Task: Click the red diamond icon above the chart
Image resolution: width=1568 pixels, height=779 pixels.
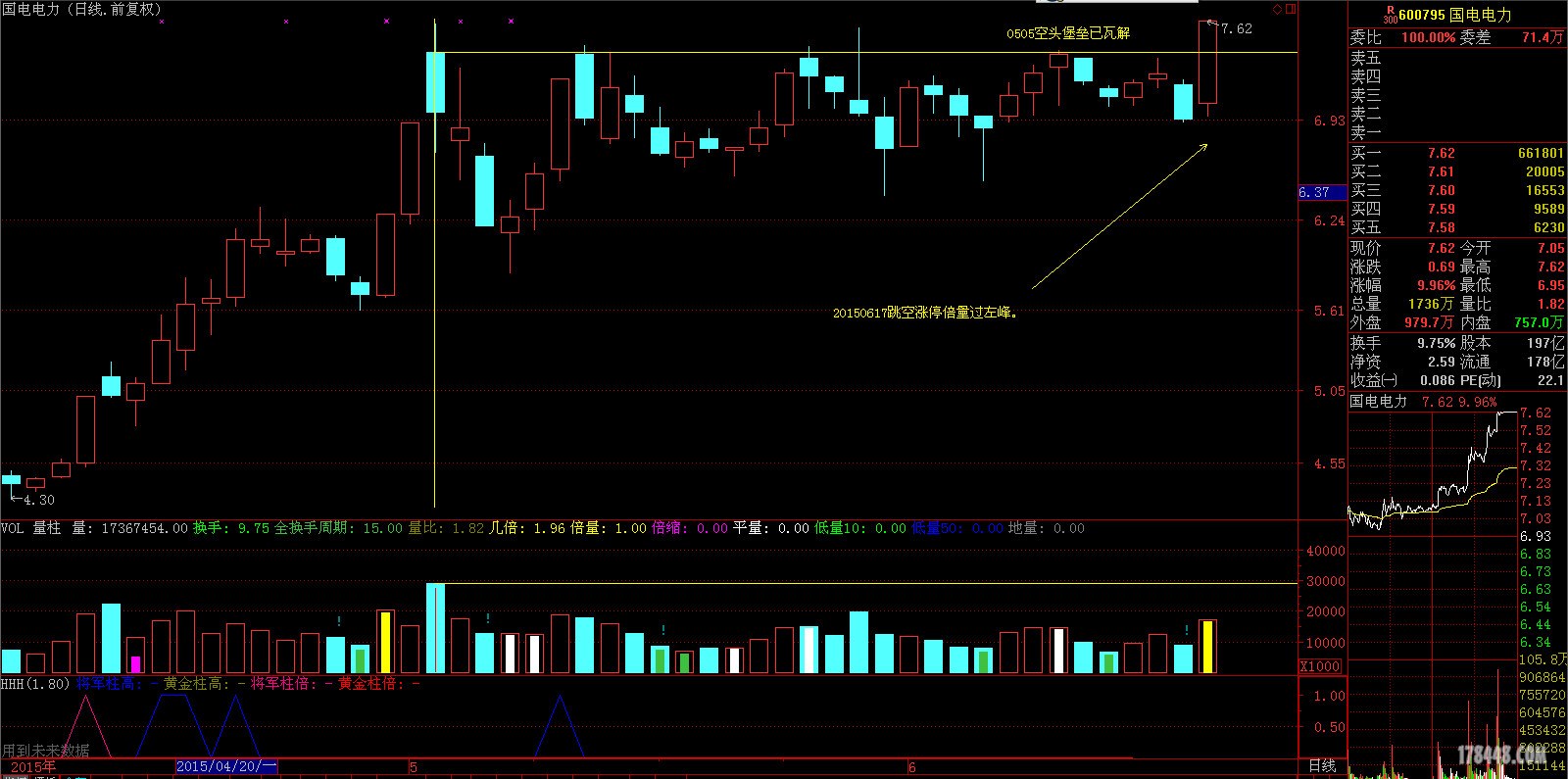Action: pyautogui.click(x=1277, y=8)
